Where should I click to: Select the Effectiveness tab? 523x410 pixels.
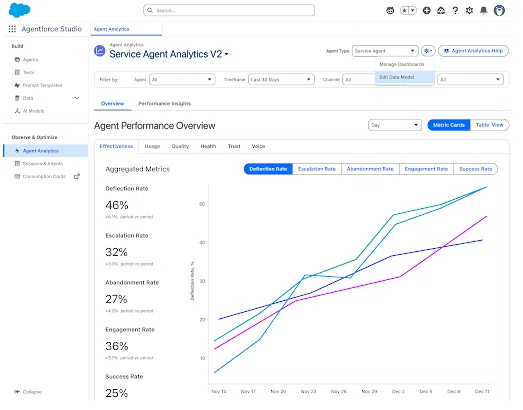coord(116,146)
